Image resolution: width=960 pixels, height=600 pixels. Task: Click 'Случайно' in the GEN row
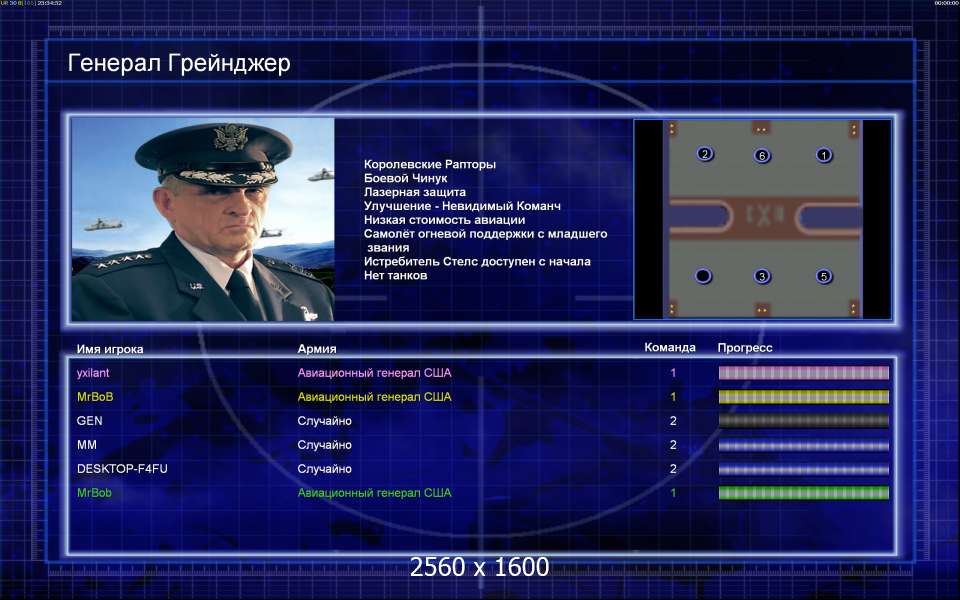pyautogui.click(x=324, y=421)
